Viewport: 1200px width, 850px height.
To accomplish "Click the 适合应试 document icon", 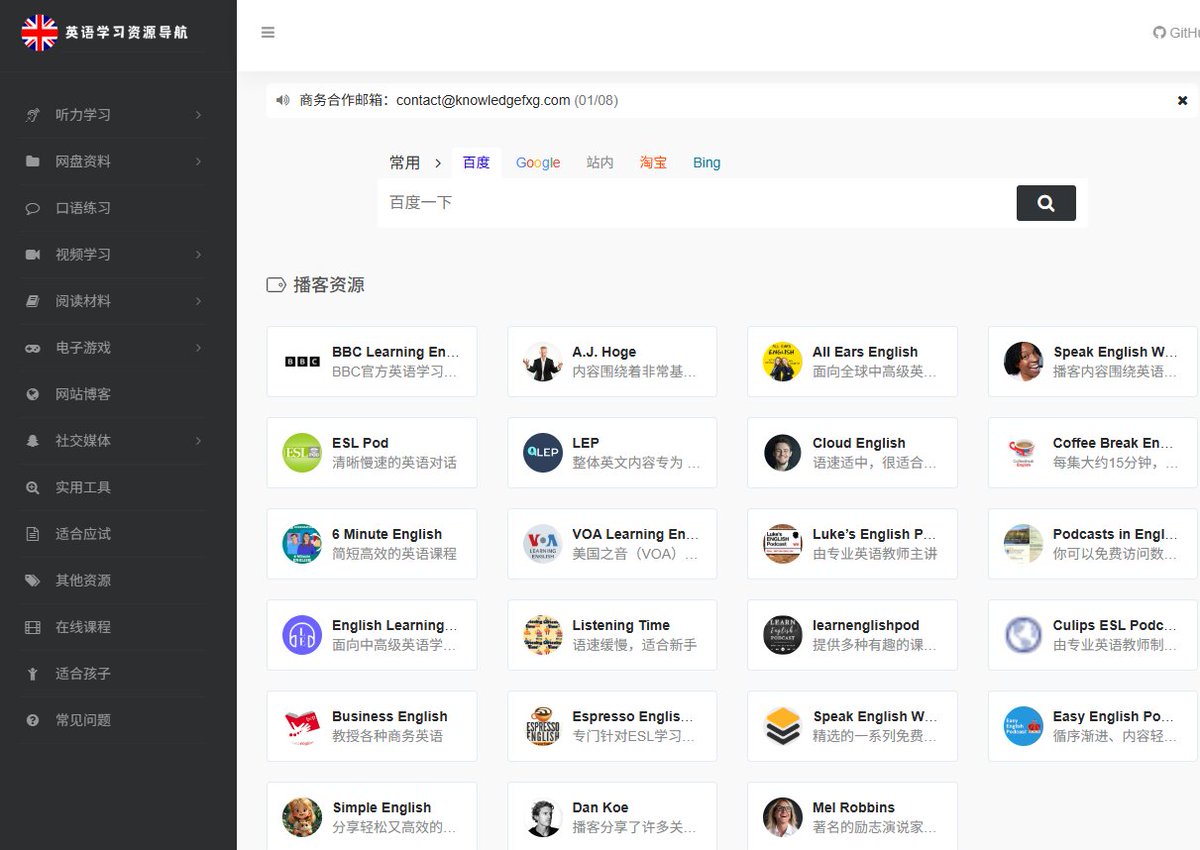I will (33, 534).
